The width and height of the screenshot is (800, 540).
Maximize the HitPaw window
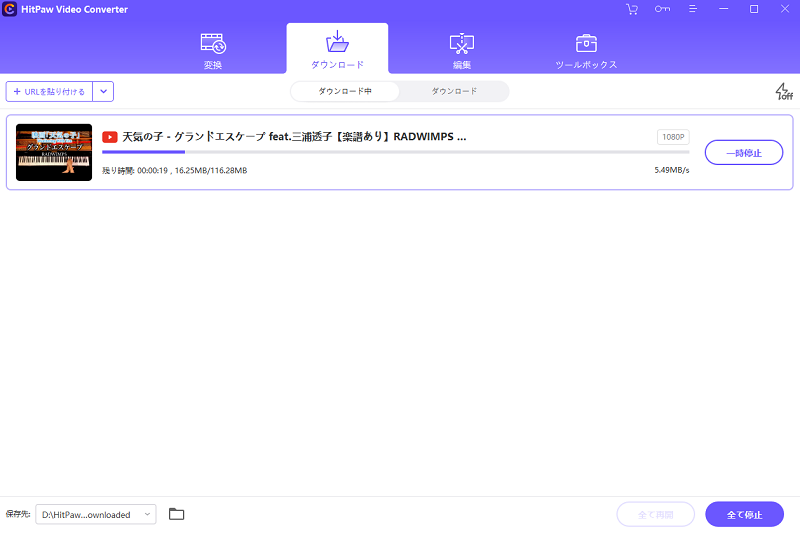point(754,9)
